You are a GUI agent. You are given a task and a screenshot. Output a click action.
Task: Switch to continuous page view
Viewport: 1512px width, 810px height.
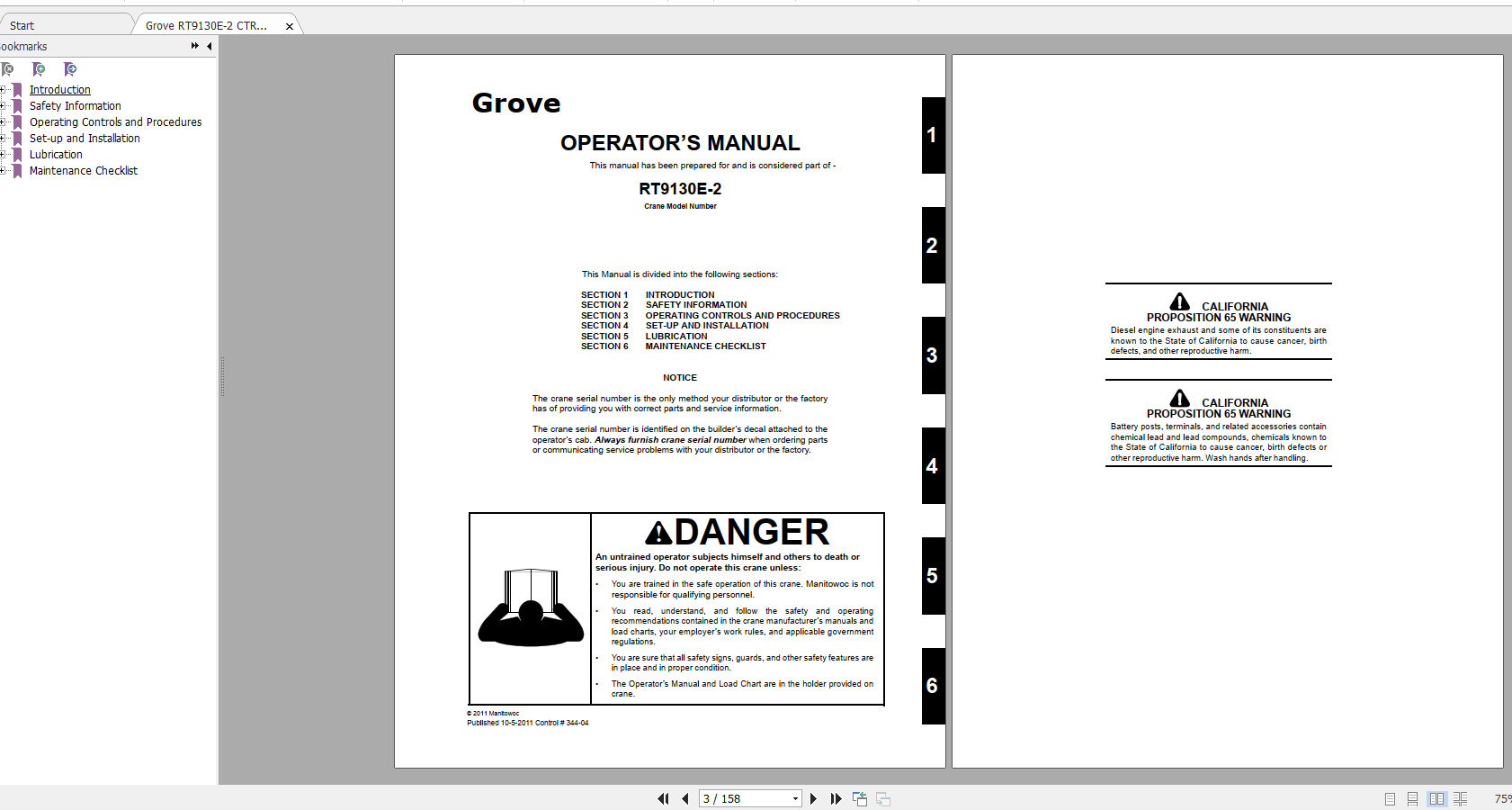coord(1412,798)
